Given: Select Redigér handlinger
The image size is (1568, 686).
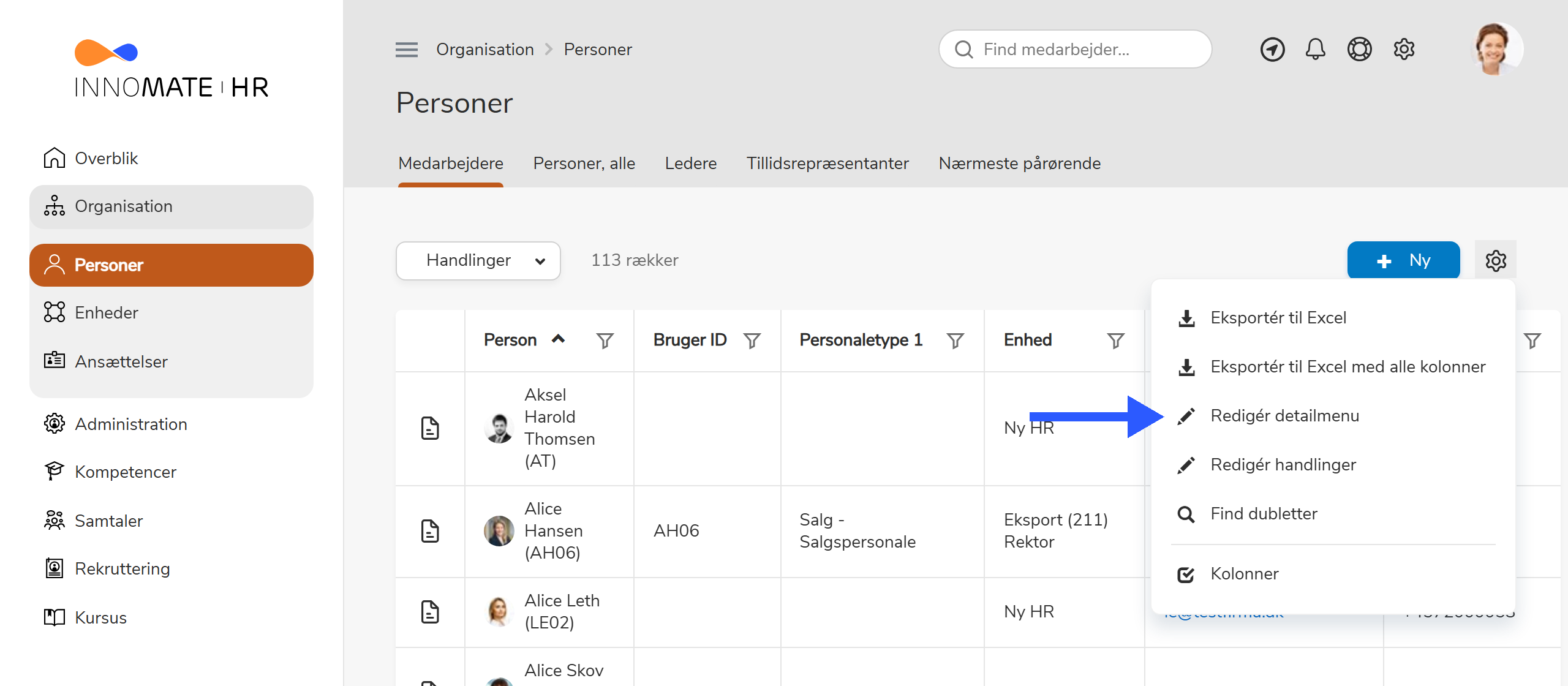Looking at the screenshot, I should coord(1333,465).
